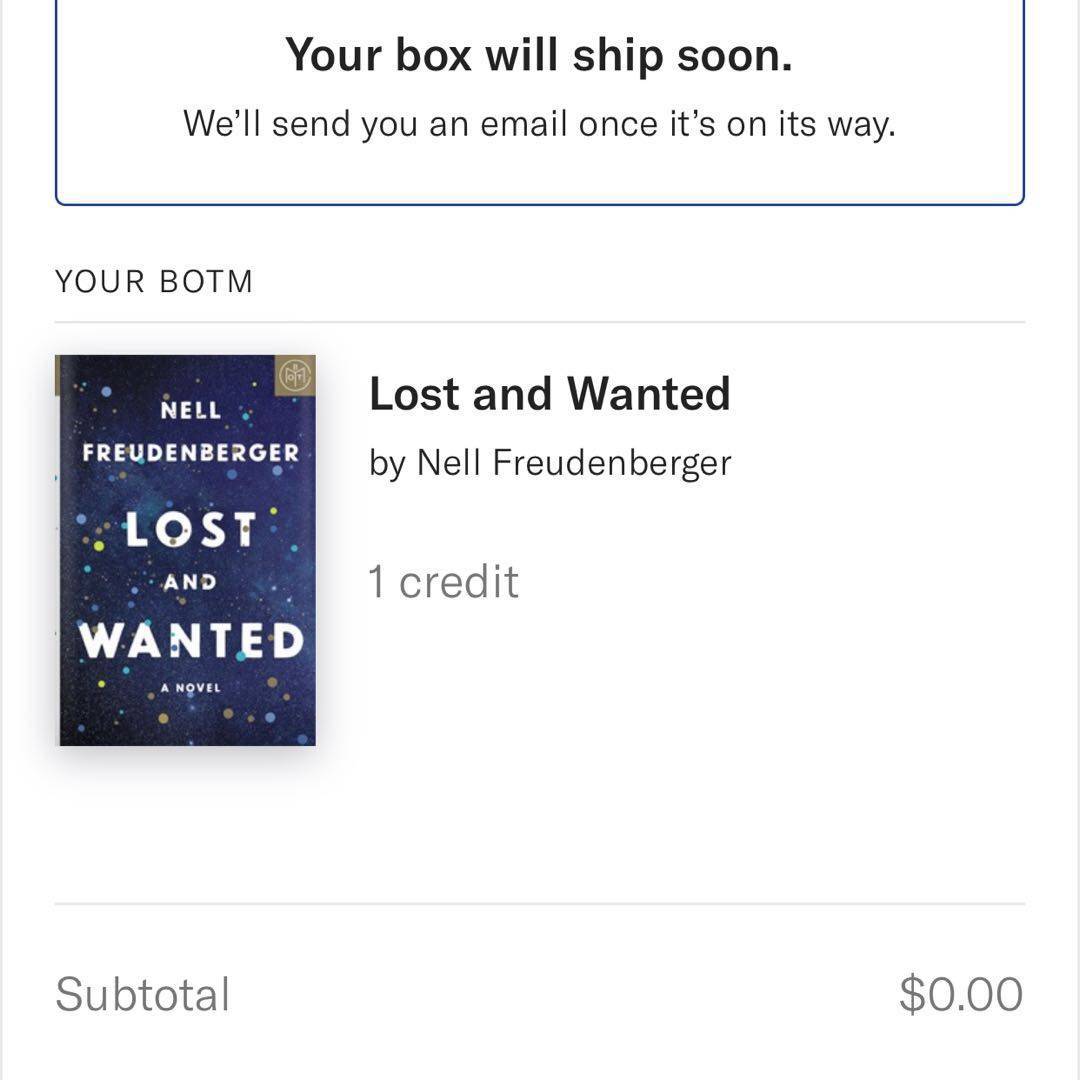The height and width of the screenshot is (1080, 1080).
Task: Click "A NOVEL" text on book cover
Action: tap(191, 688)
